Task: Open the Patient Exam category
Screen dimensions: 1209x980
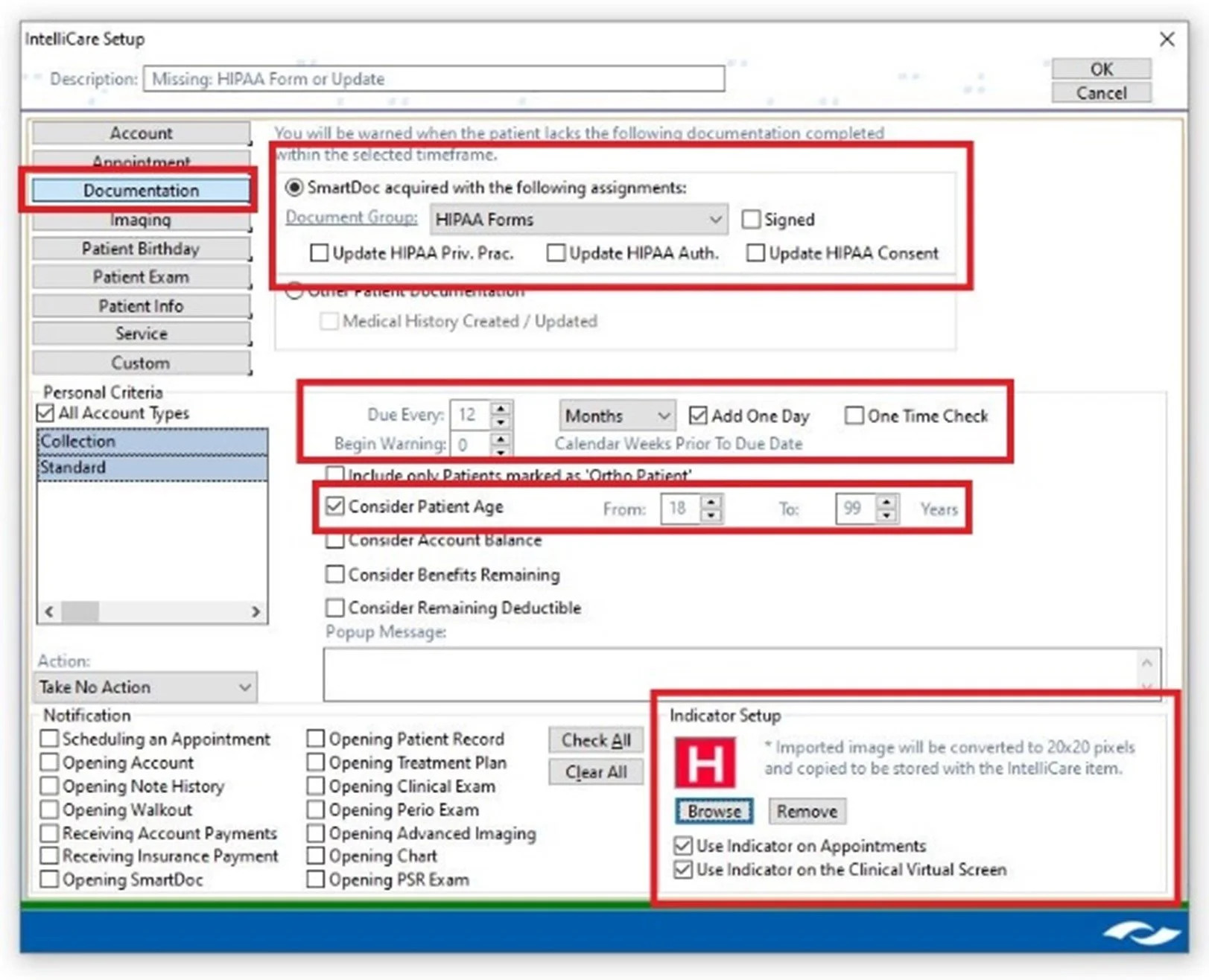Action: 141,276
